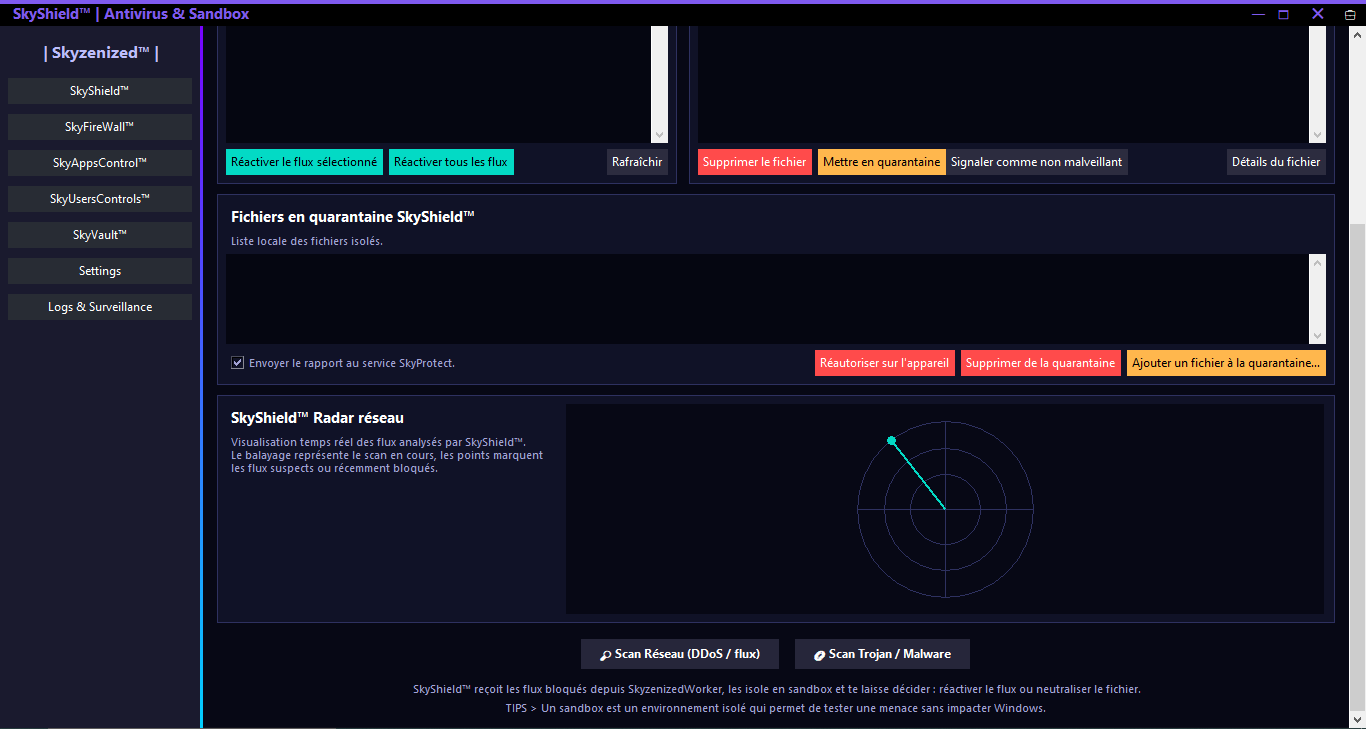Switch to SkyVault™ section
Image resolution: width=1366 pixels, height=729 pixels.
(x=100, y=235)
